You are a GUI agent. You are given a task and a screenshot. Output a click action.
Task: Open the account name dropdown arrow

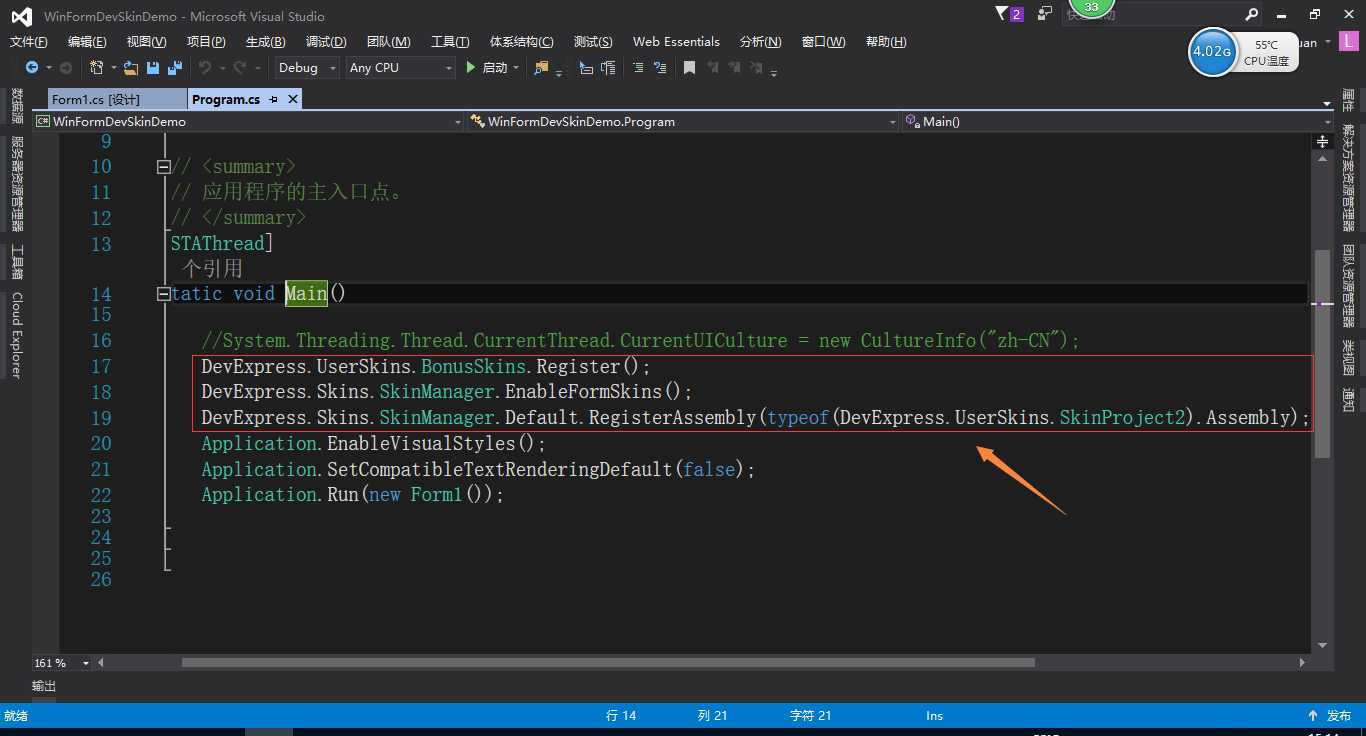[x=1327, y=42]
